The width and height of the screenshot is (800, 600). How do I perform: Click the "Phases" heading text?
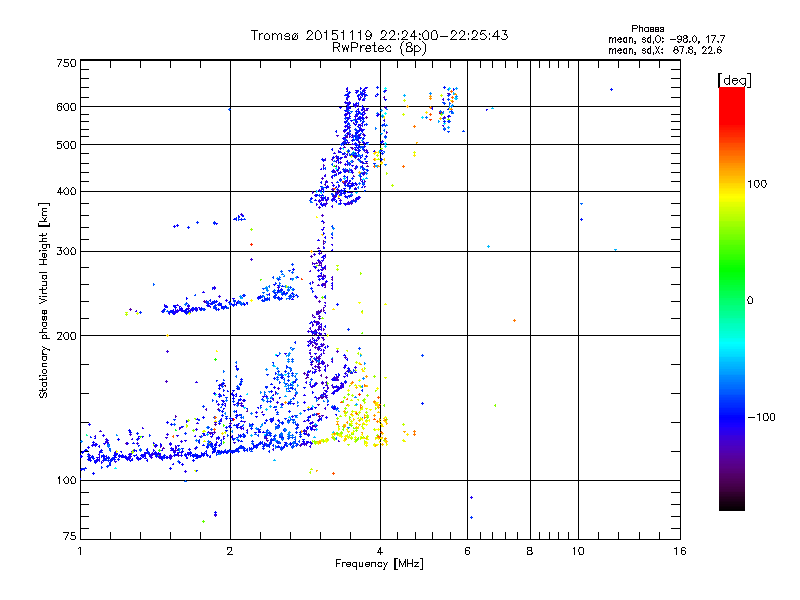click(647, 29)
